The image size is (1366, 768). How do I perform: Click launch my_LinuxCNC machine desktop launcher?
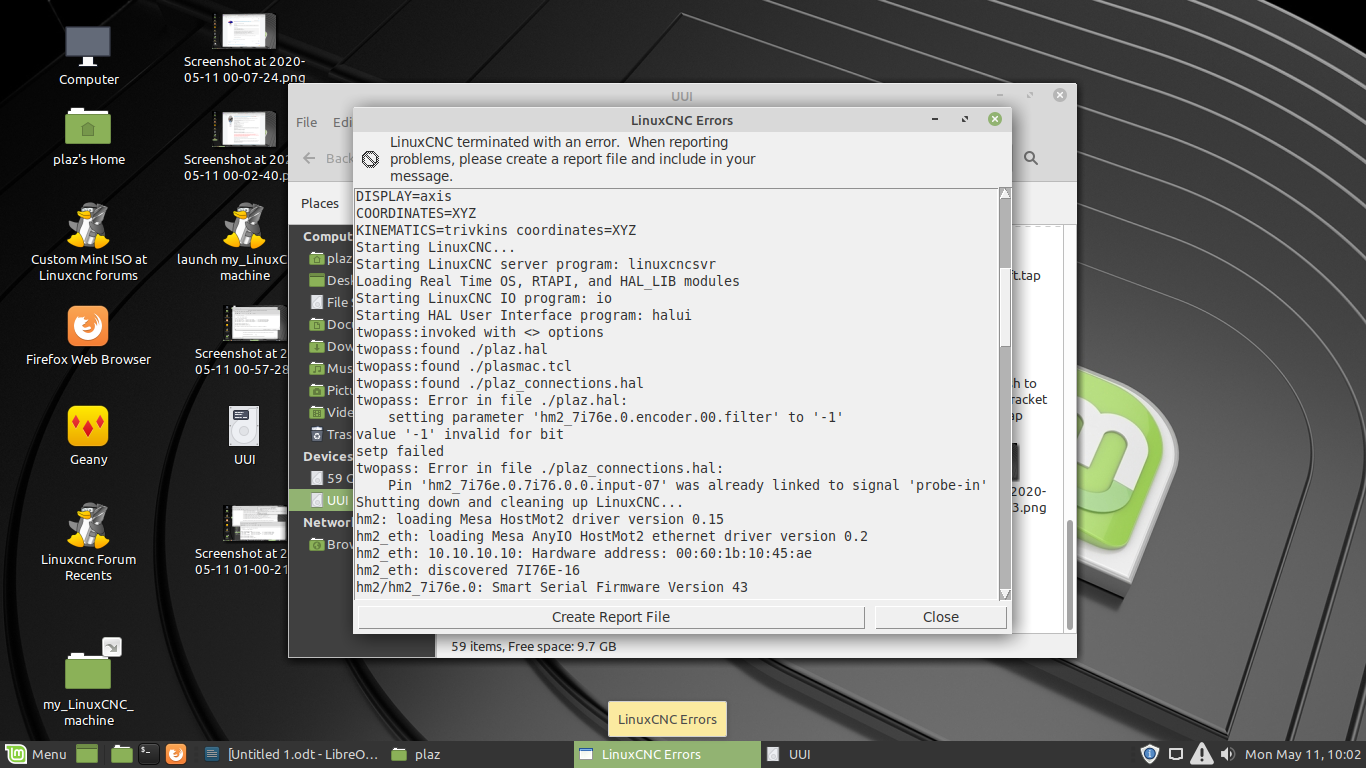(244, 226)
